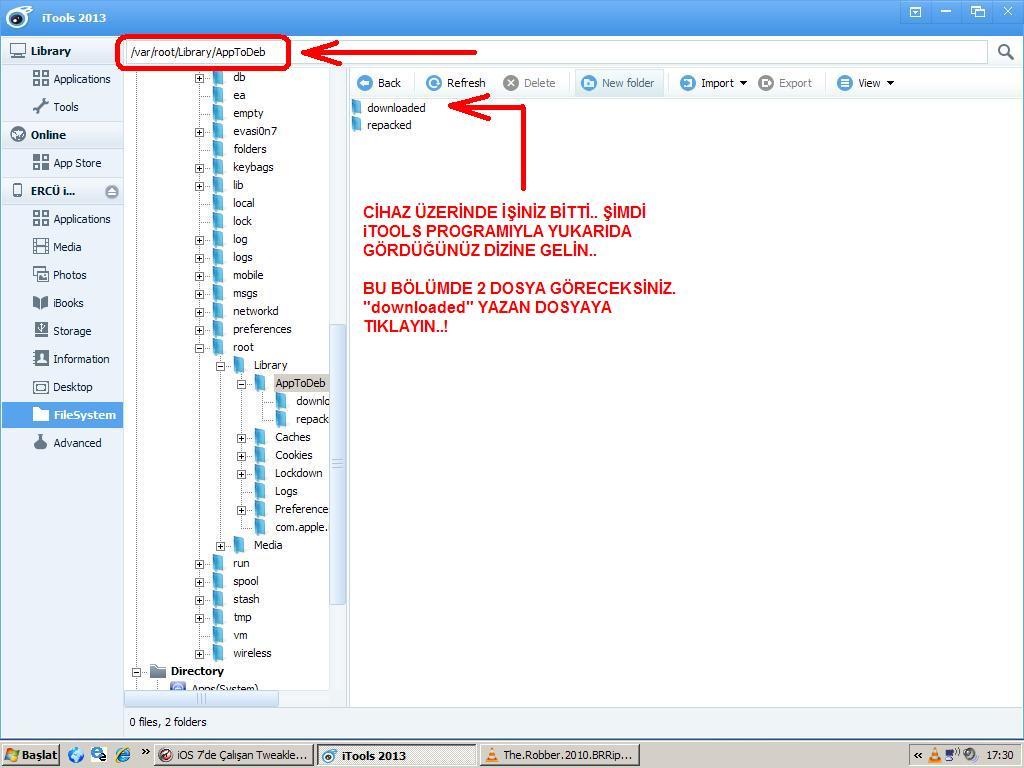This screenshot has height=768, width=1024.
Task: Open Tools in the sidebar
Action: click(56, 106)
